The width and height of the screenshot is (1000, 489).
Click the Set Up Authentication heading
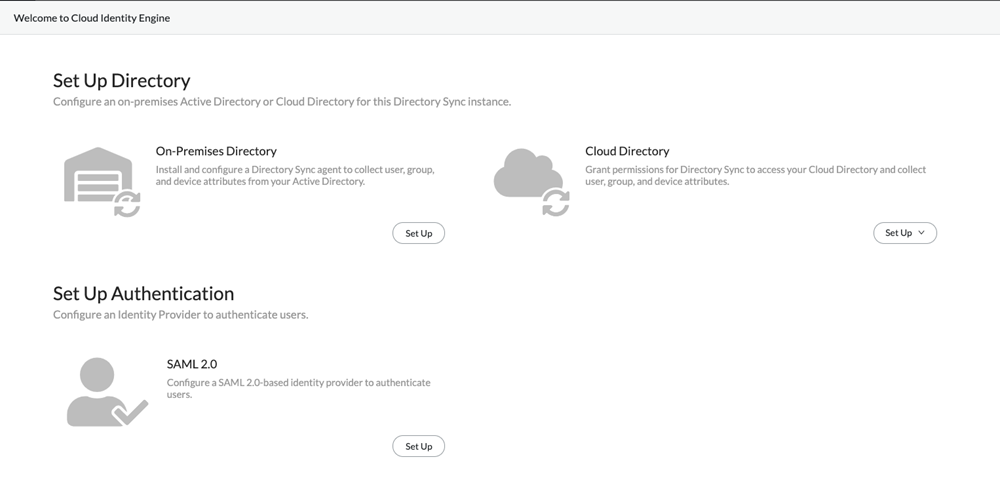pyautogui.click(x=143, y=294)
